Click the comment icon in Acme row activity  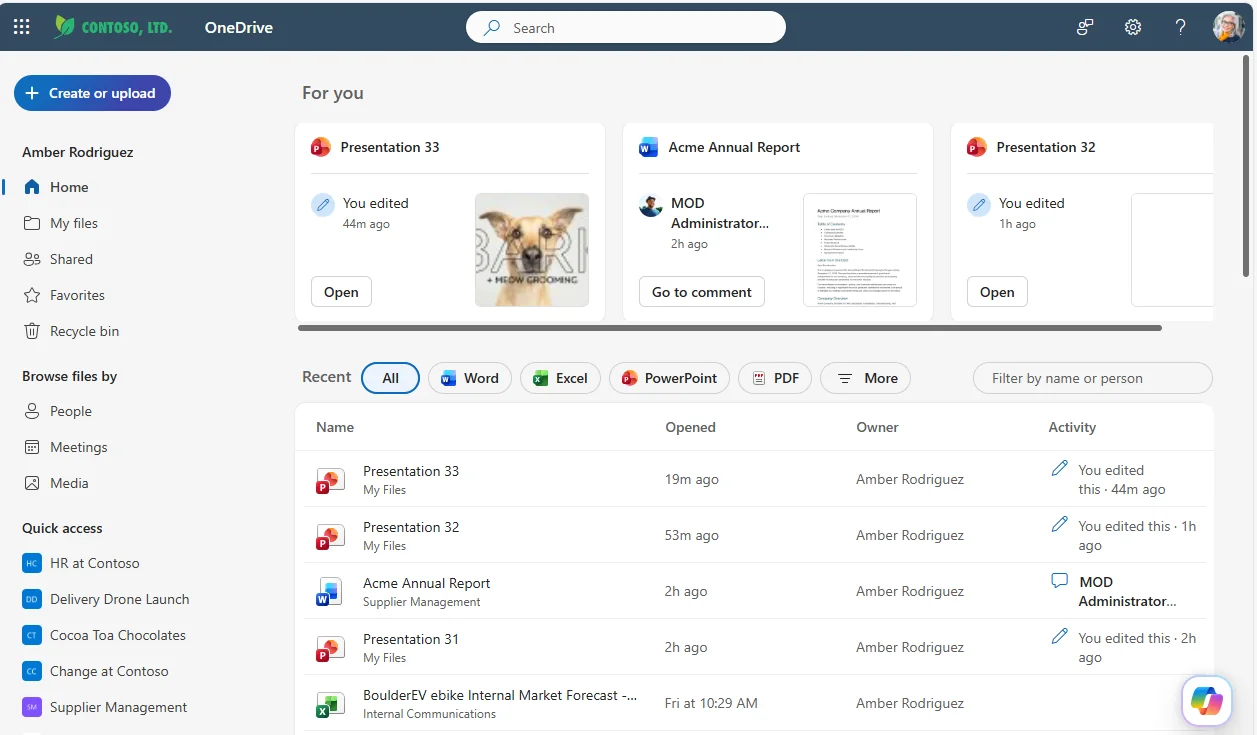(1060, 580)
